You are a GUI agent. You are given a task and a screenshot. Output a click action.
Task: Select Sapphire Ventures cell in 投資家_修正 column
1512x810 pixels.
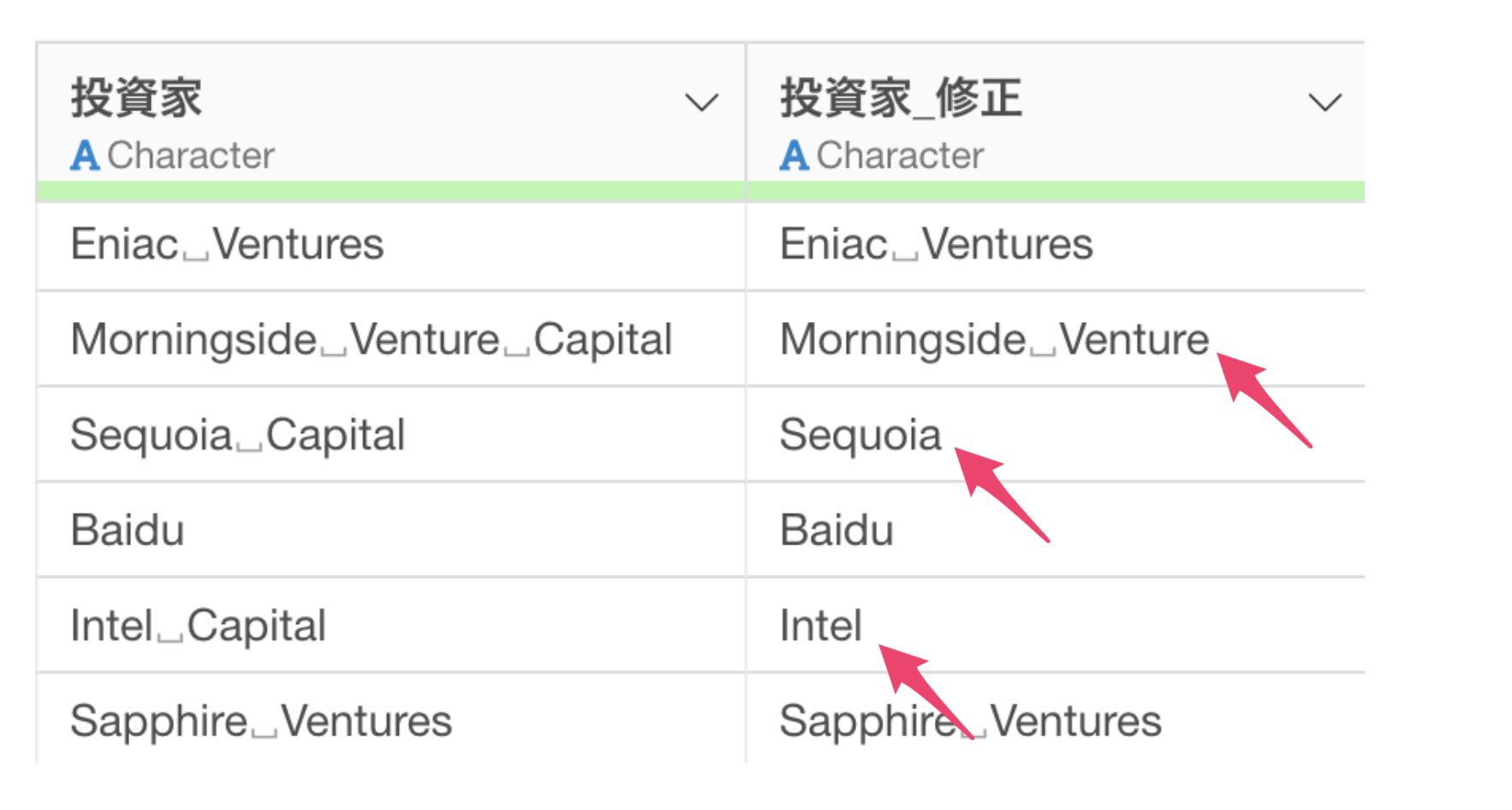pos(1056,719)
